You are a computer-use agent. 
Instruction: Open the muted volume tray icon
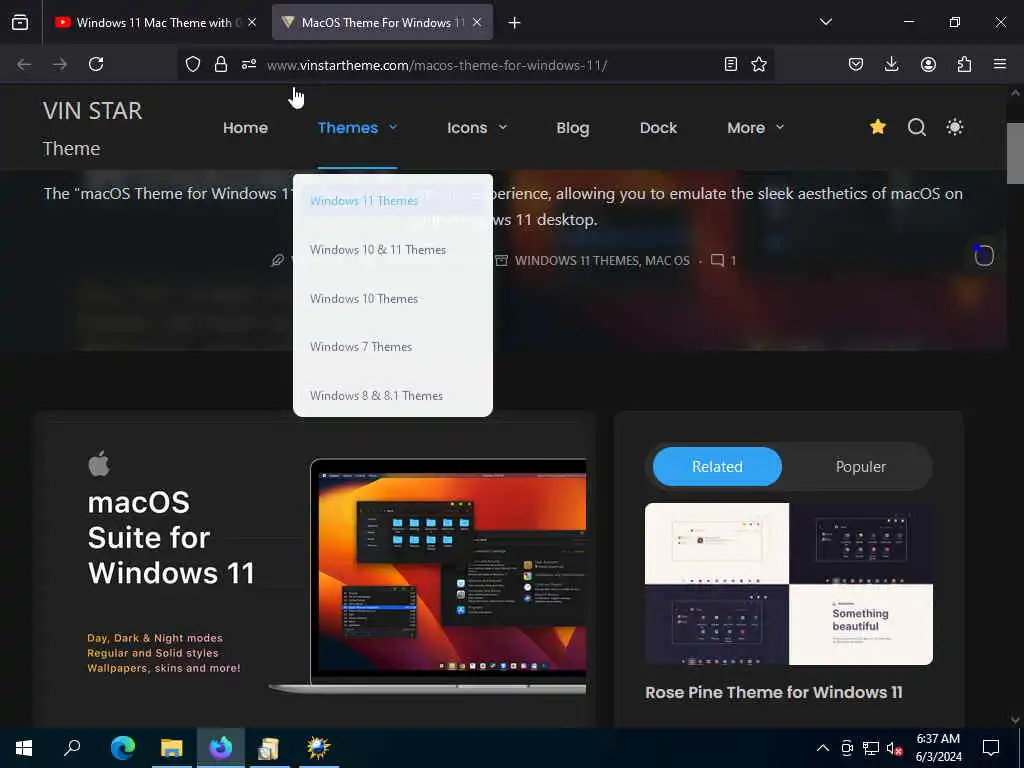click(x=894, y=748)
